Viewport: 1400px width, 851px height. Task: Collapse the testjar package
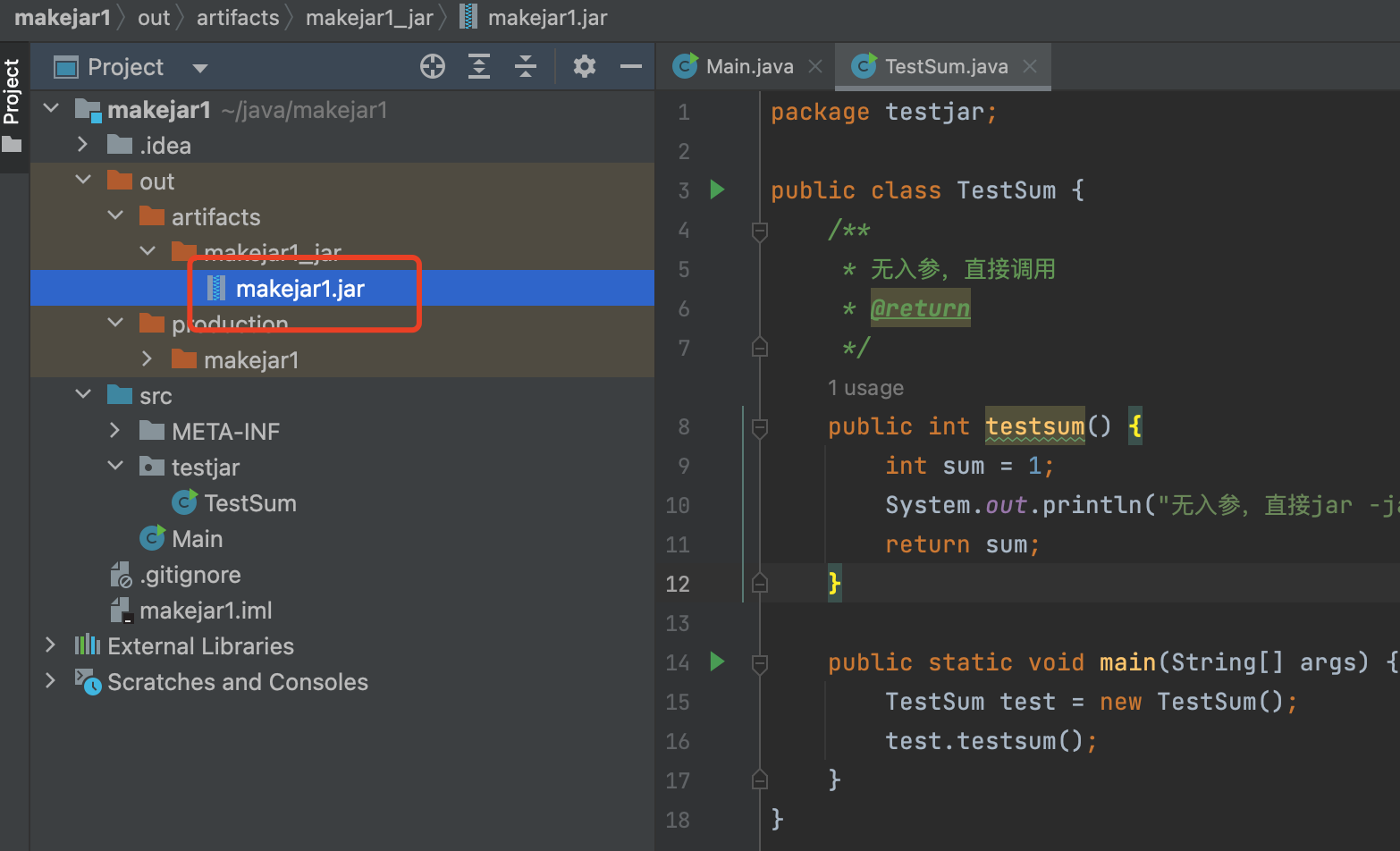tap(115, 467)
